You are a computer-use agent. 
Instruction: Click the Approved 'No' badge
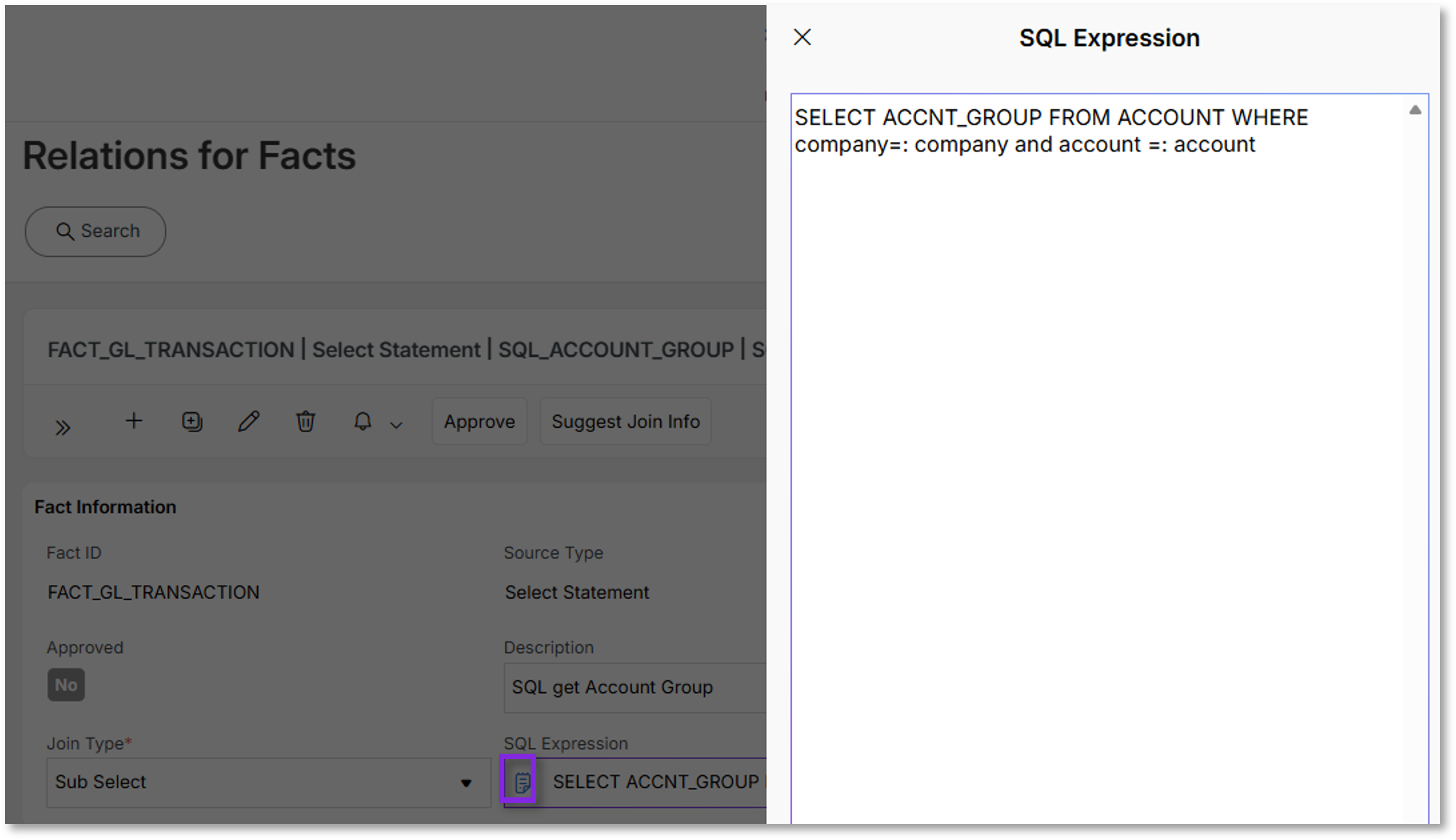(x=66, y=685)
